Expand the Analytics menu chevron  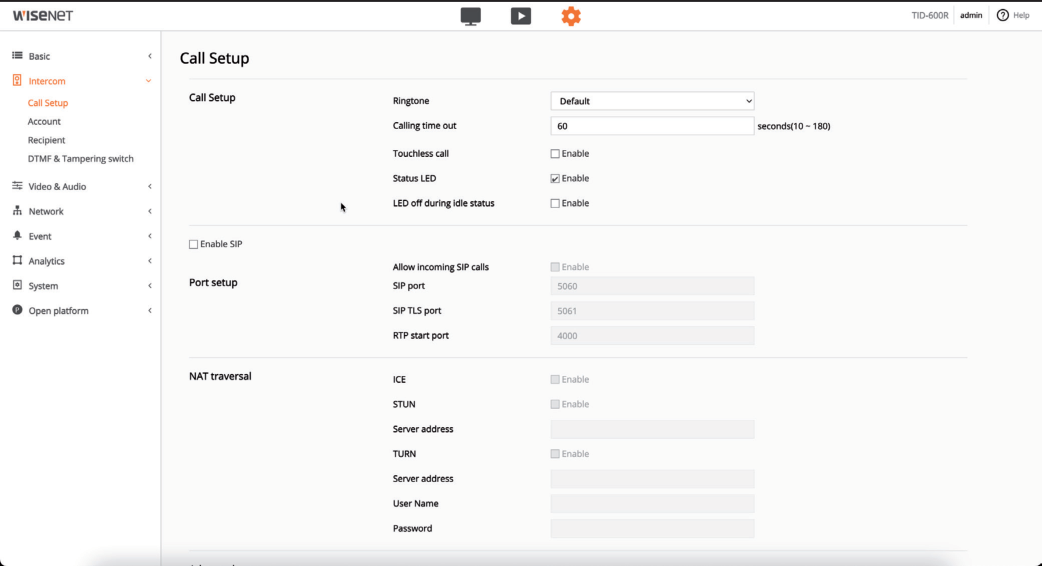coord(150,261)
